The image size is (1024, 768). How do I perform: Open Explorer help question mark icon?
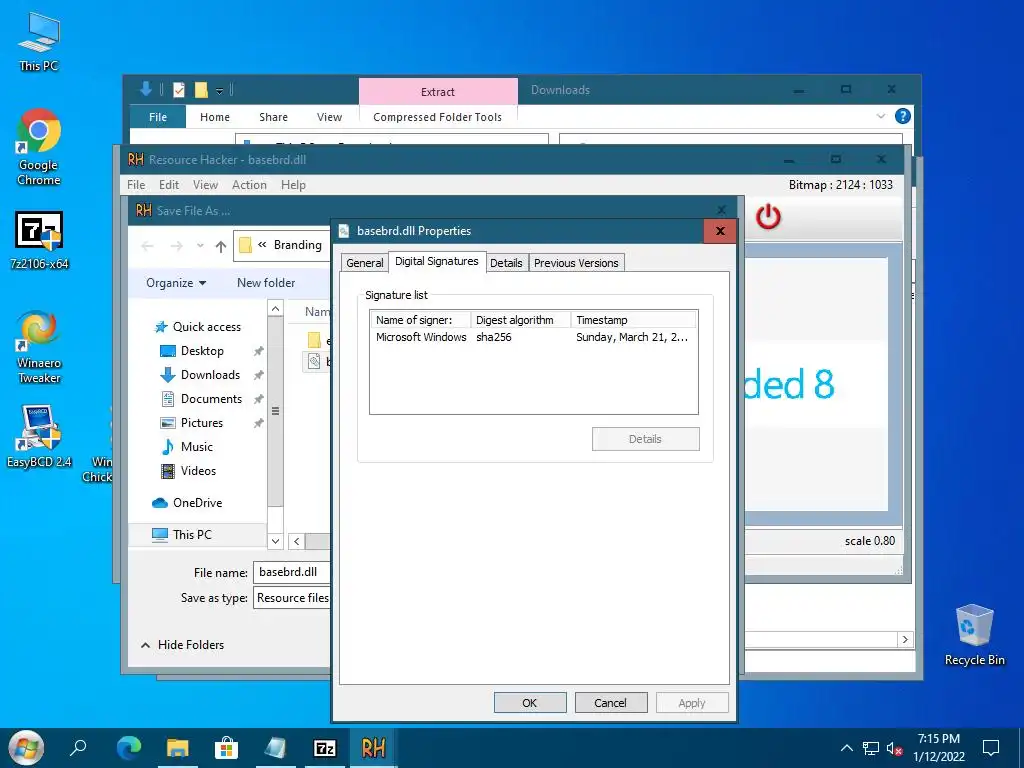pos(903,116)
